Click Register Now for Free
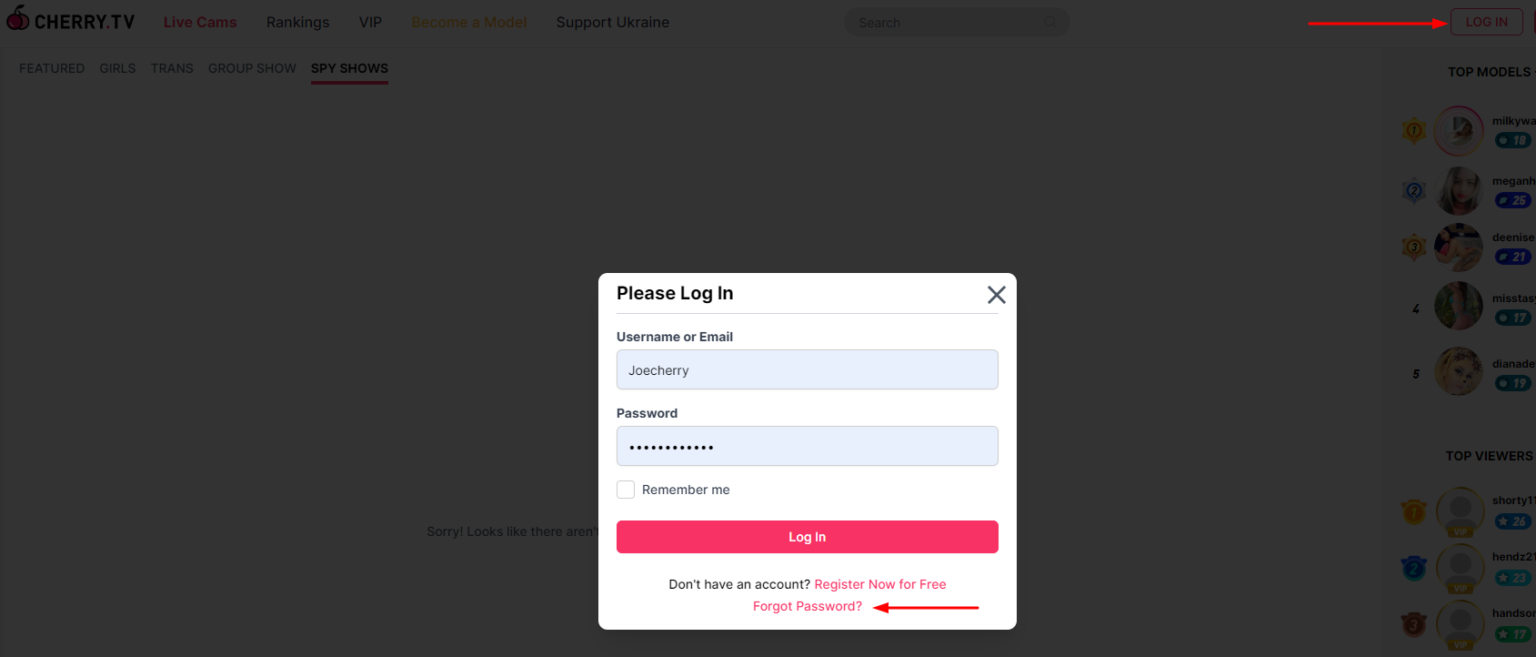Screen dimensions: 1536x657 click(x=879, y=584)
